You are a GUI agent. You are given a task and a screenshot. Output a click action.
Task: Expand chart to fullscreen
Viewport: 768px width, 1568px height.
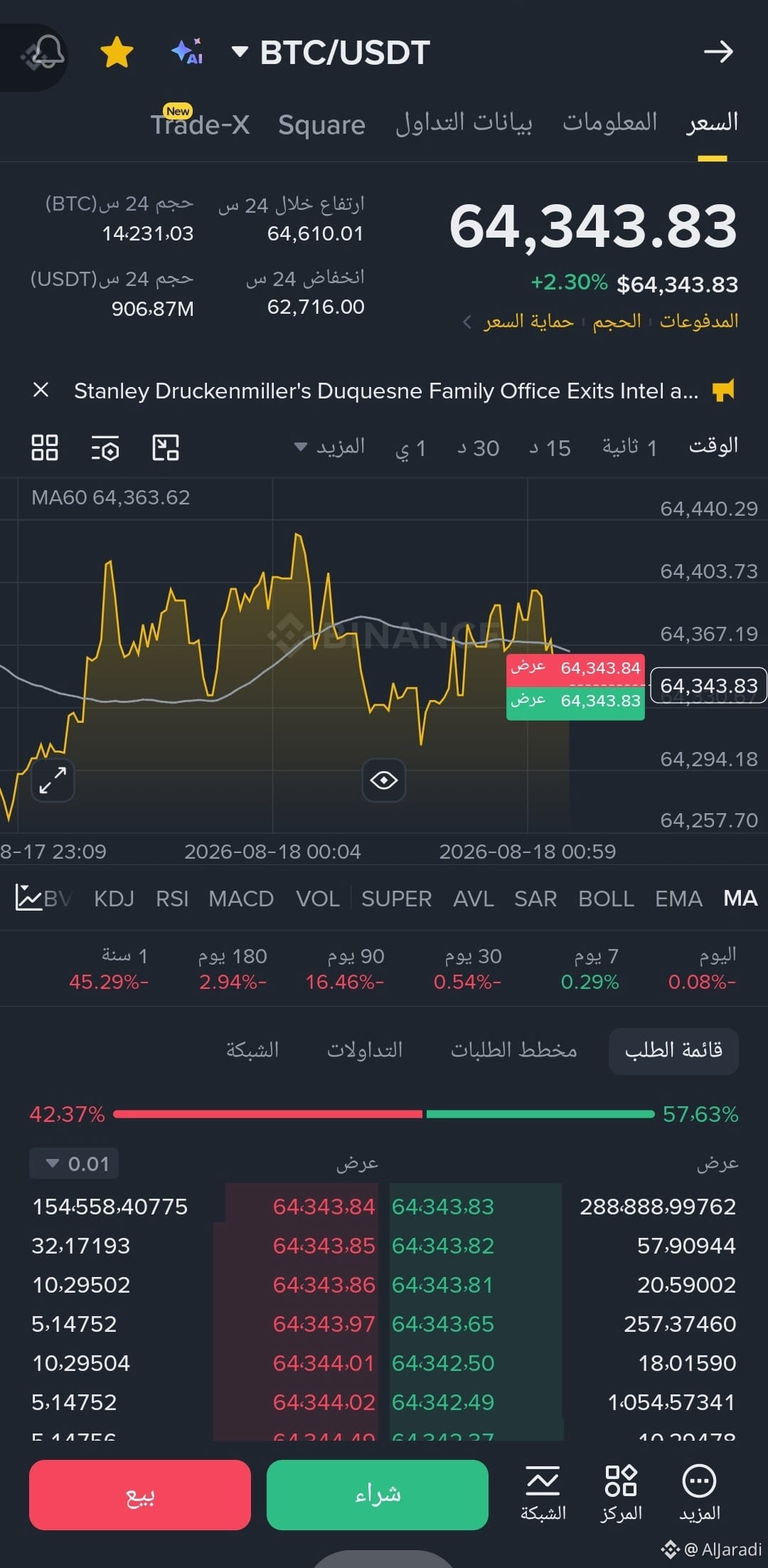(53, 780)
